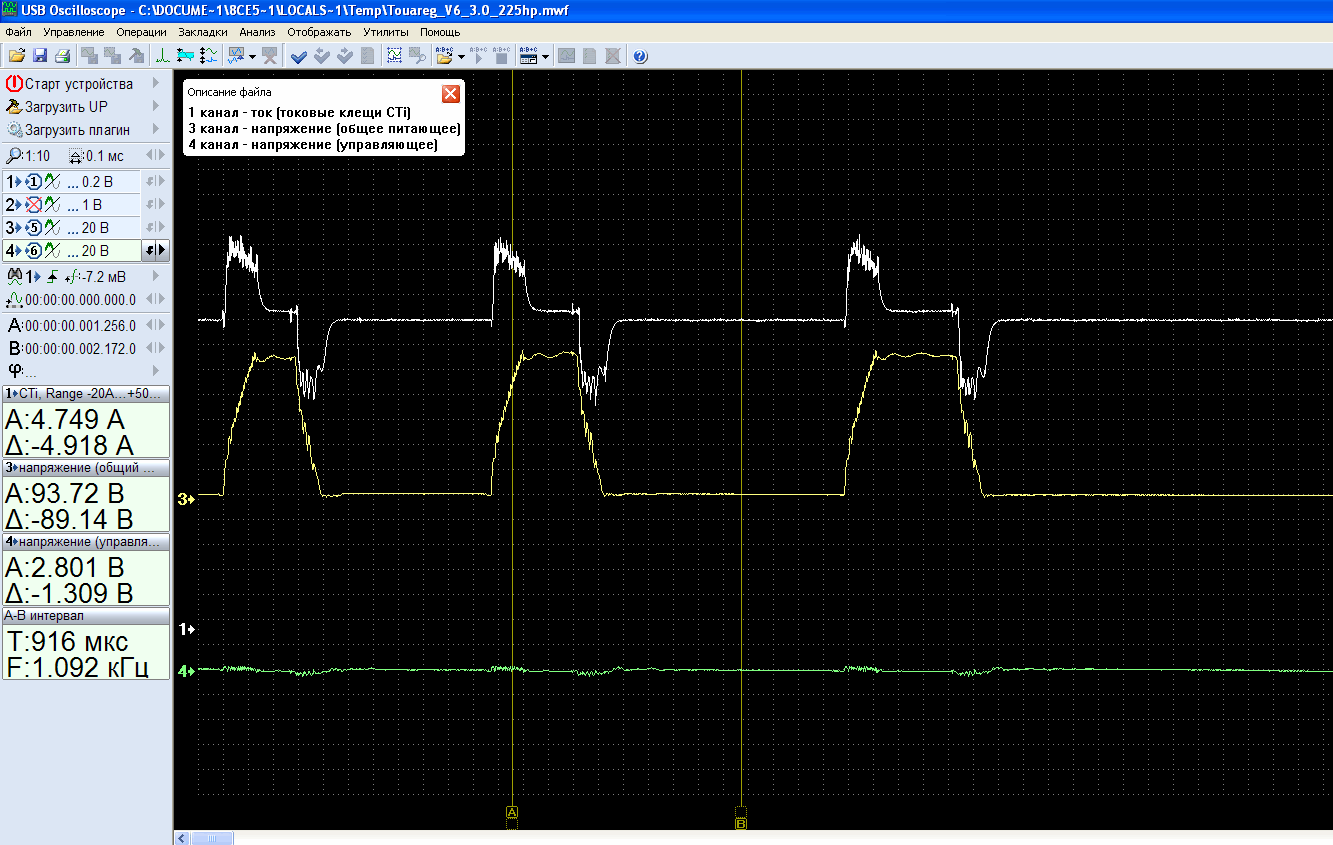Toggle channel 3 input circle icon
This screenshot has height=845, width=1333.
[x=32, y=228]
